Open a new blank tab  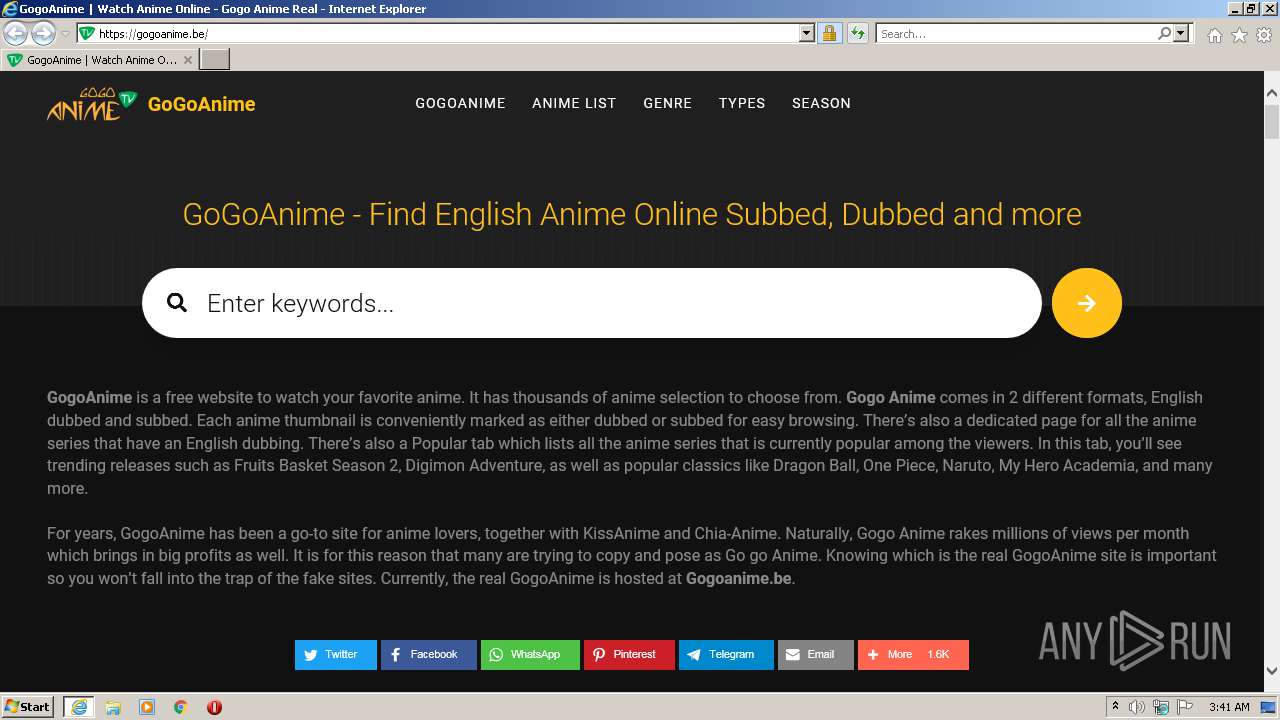[x=215, y=60]
